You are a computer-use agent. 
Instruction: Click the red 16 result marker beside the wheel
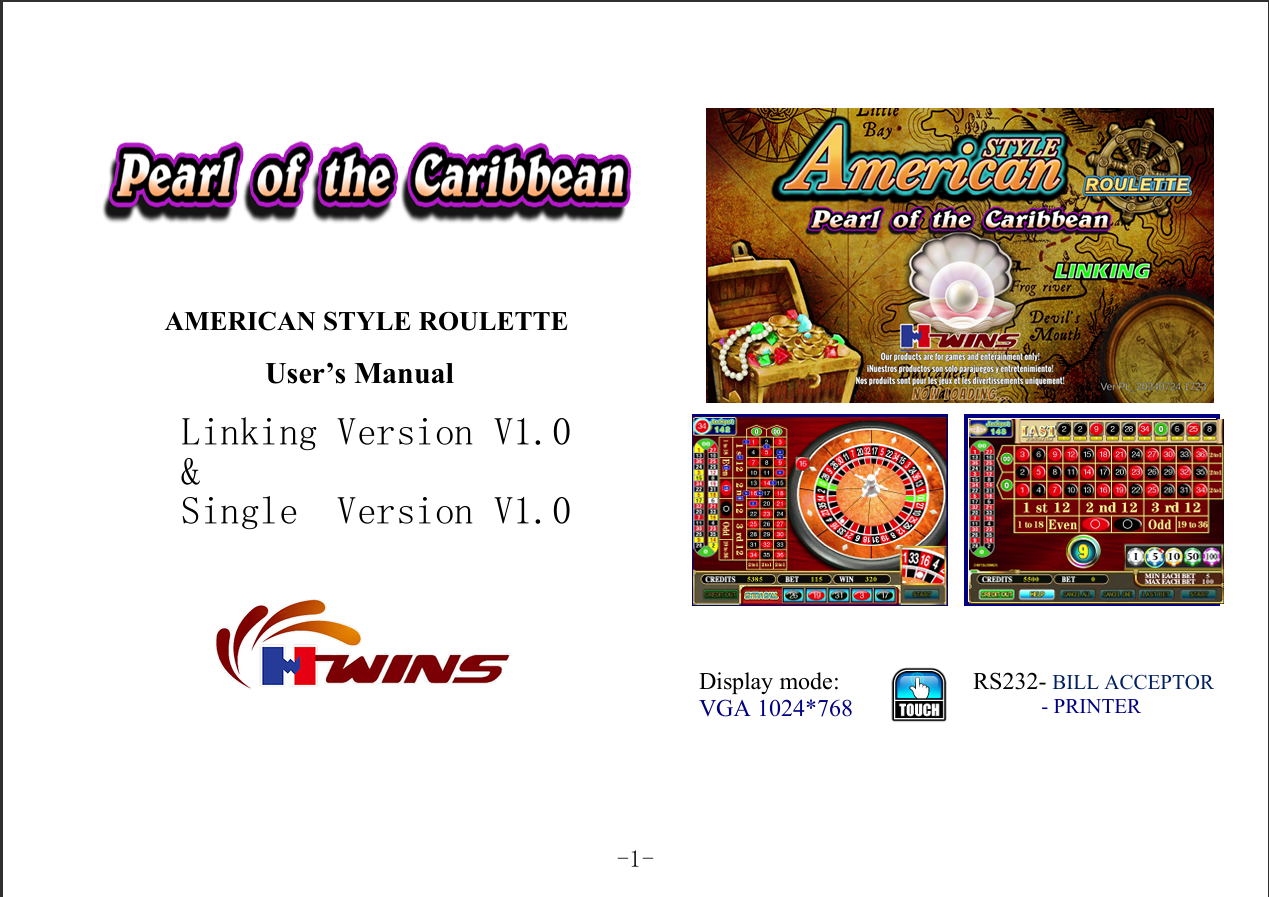[x=802, y=463]
